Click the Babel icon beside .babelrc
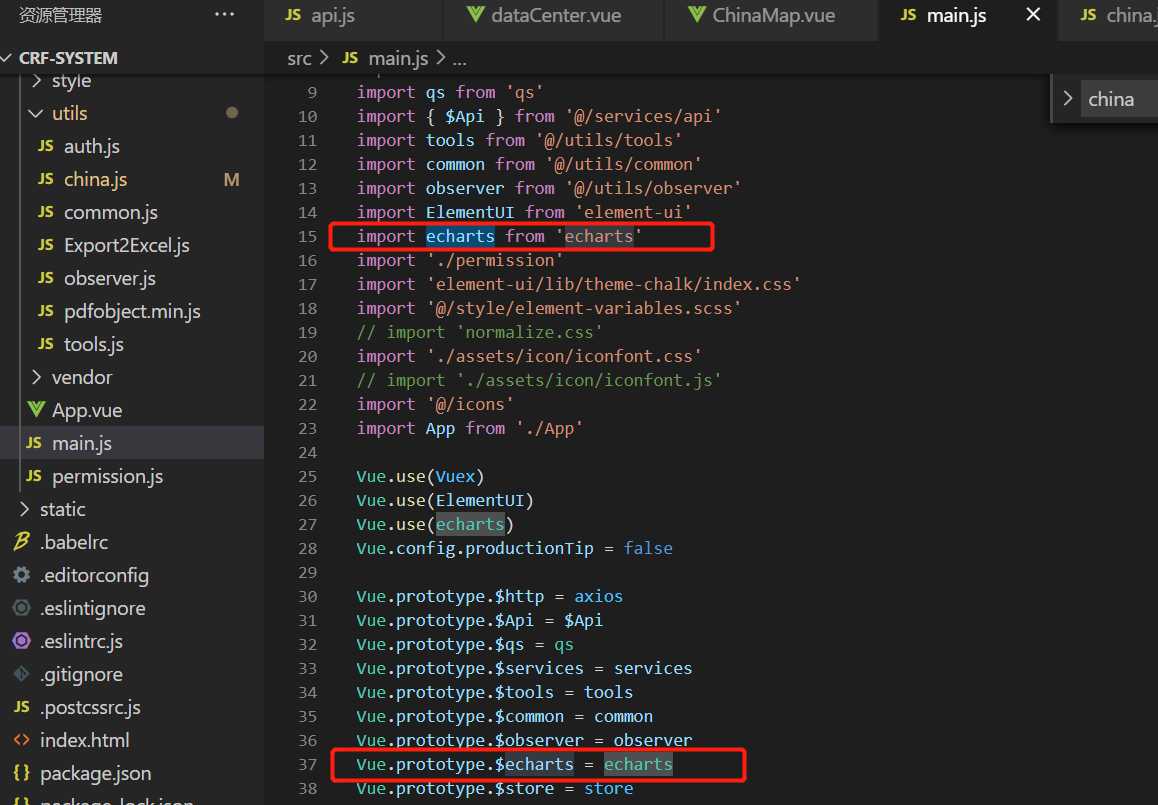1158x805 pixels. 21,541
